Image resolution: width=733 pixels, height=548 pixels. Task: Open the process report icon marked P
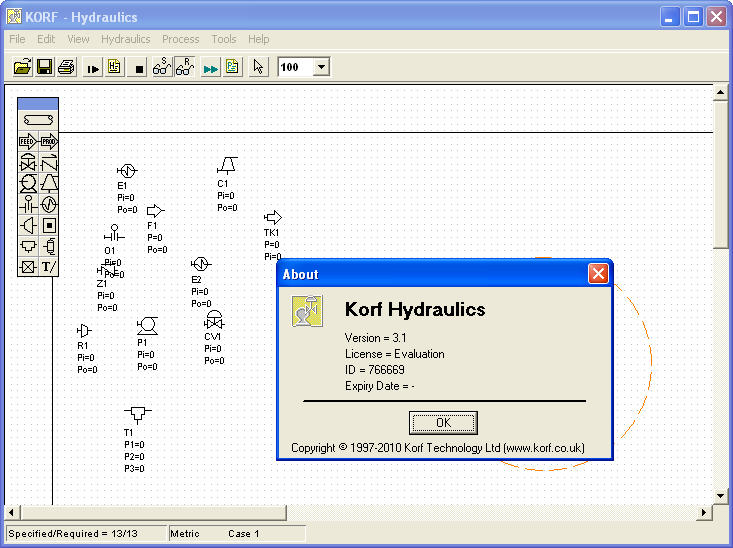pos(232,67)
